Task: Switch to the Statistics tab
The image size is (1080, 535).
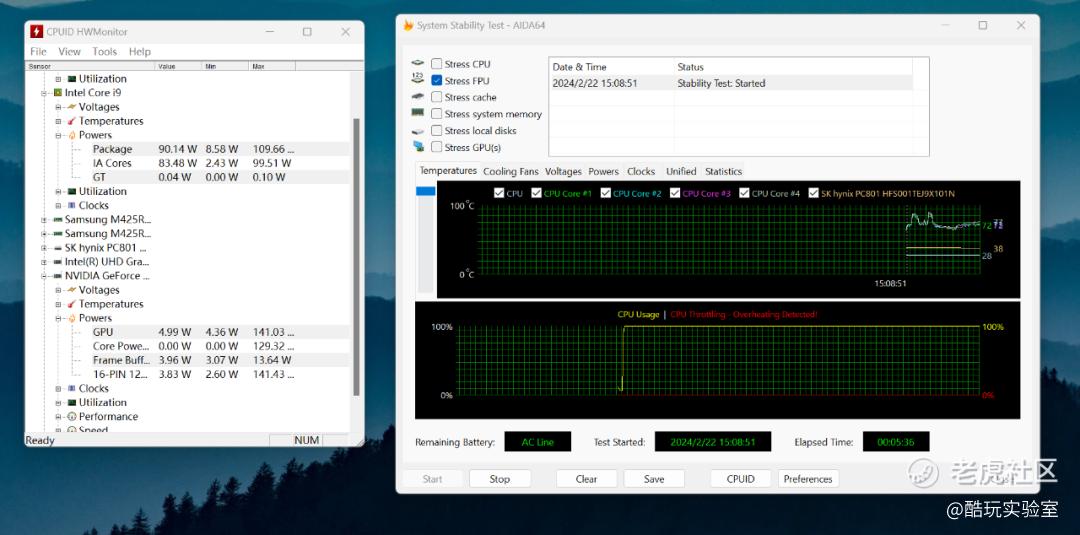Action: click(723, 171)
